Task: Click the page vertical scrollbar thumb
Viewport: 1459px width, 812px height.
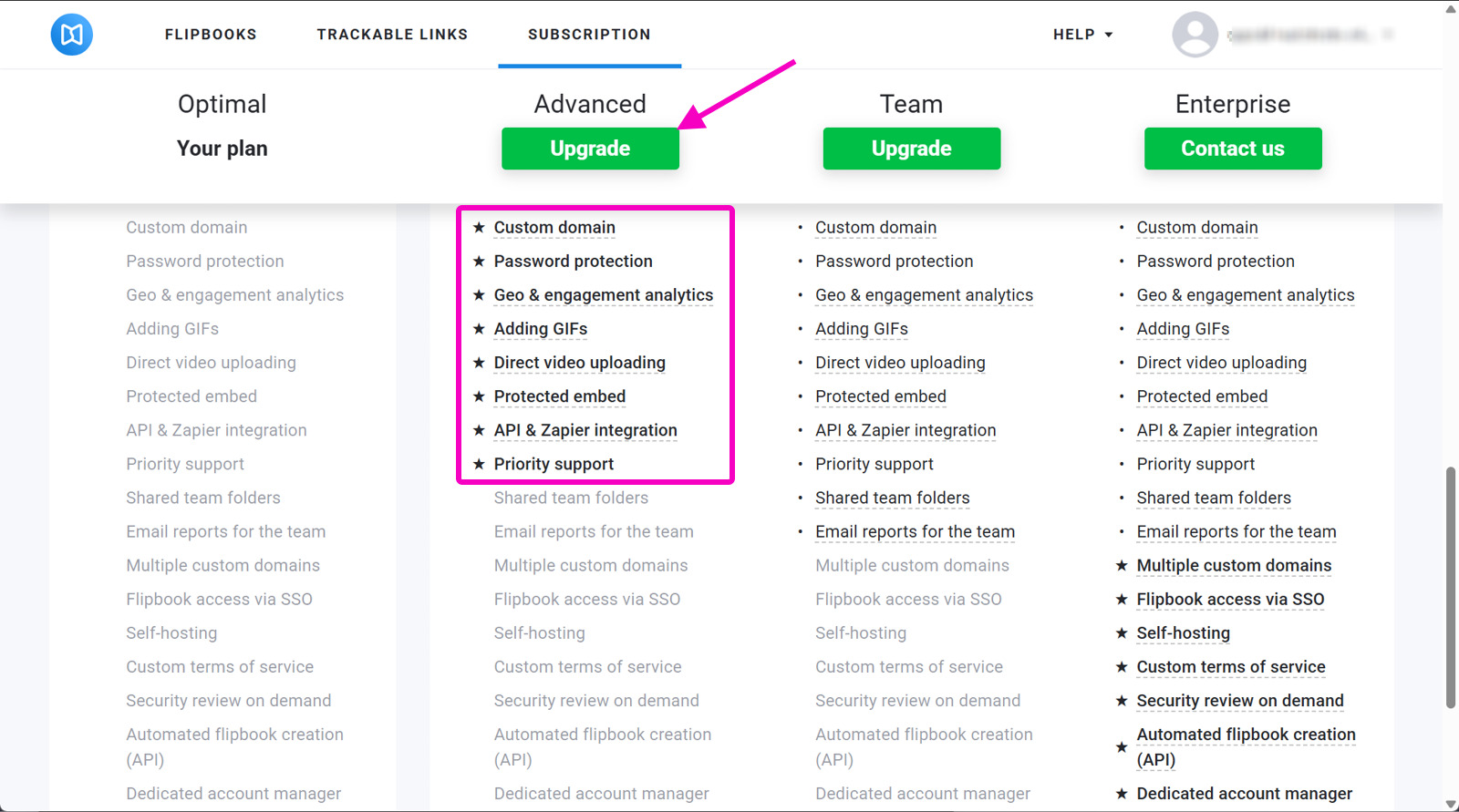Action: tap(1451, 588)
